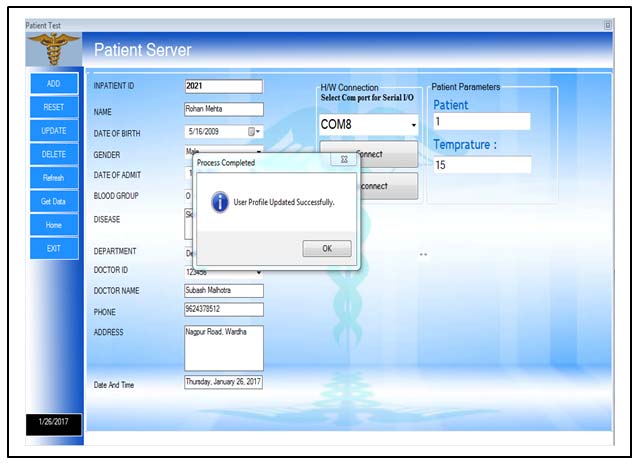Close the Process Completed dialog
640x474 pixels.
[343, 159]
